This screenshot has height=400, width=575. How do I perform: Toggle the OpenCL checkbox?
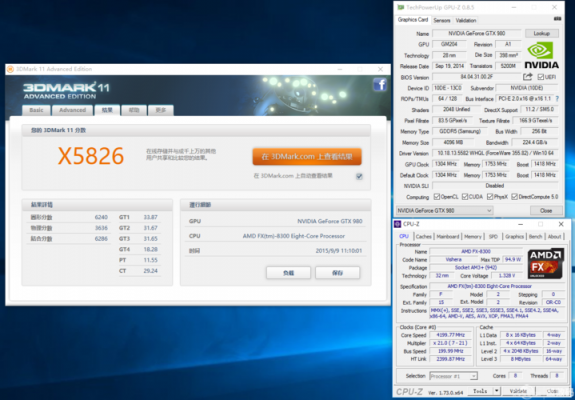pos(436,197)
